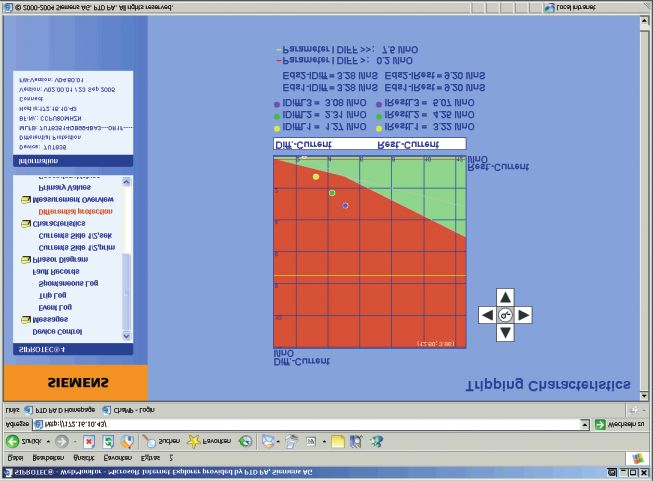Viewport: 653px width, 481px height.
Task: Select the red Differential protection entry
Action: [x=75, y=212]
